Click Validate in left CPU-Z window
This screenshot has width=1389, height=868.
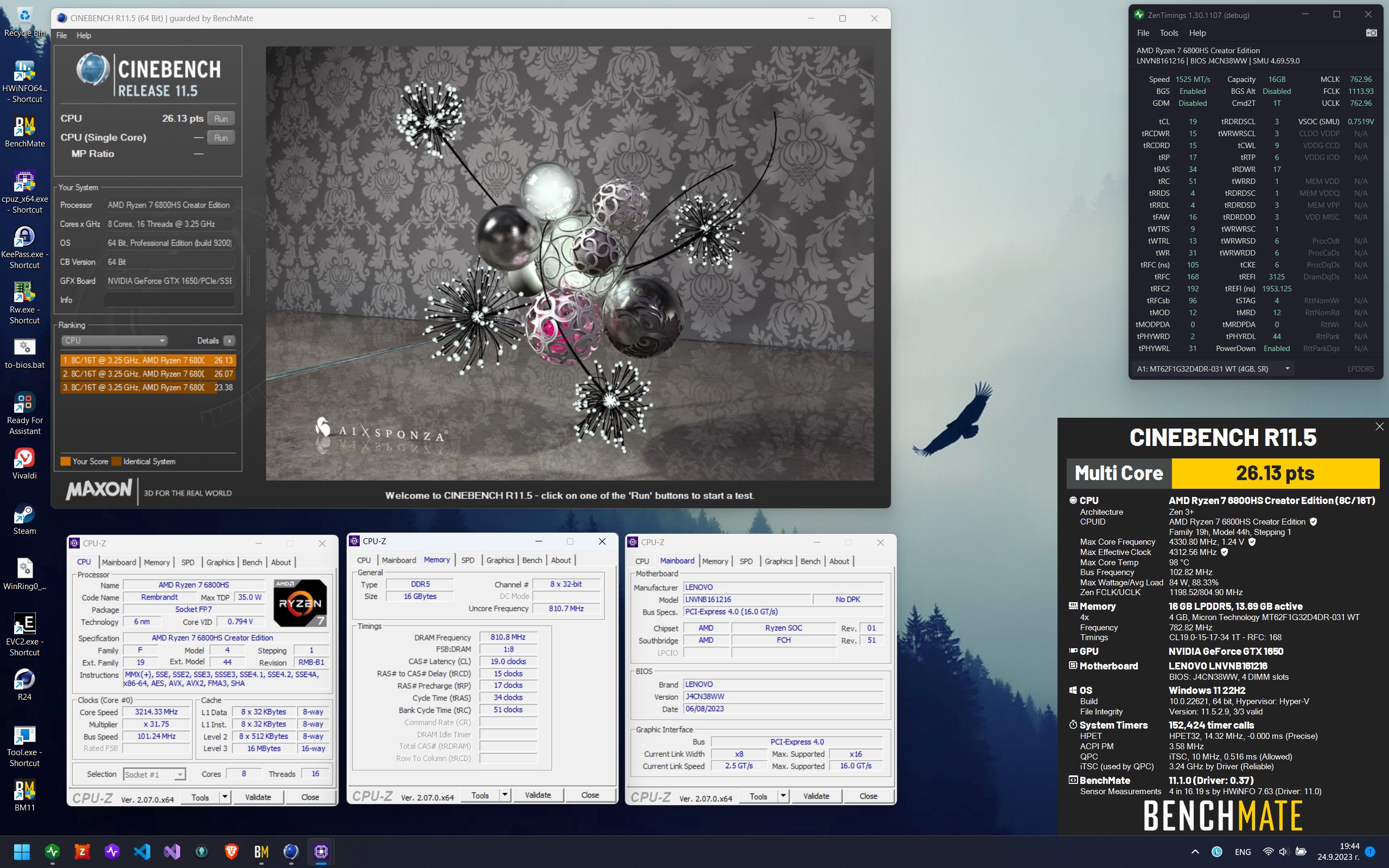tap(258, 797)
